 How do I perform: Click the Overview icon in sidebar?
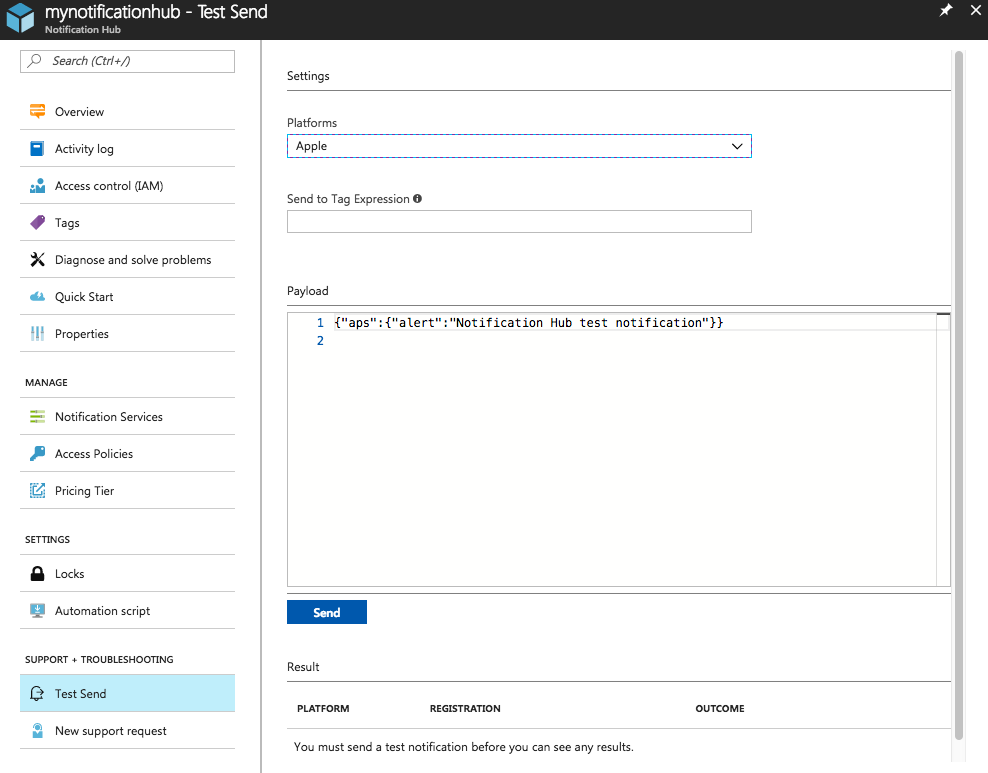[x=38, y=112]
